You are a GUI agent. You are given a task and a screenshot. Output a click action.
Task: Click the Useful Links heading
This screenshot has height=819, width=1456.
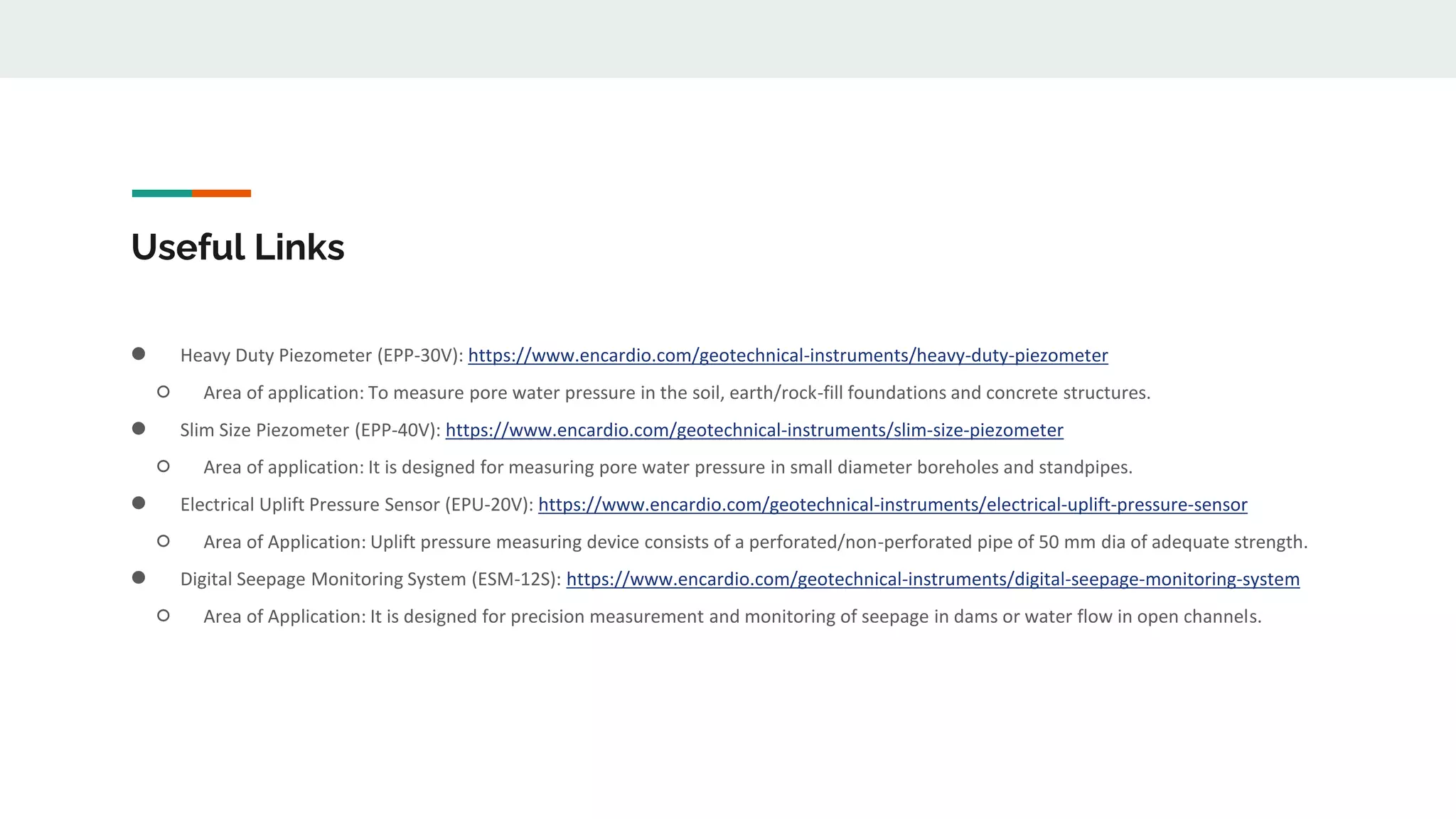click(237, 247)
